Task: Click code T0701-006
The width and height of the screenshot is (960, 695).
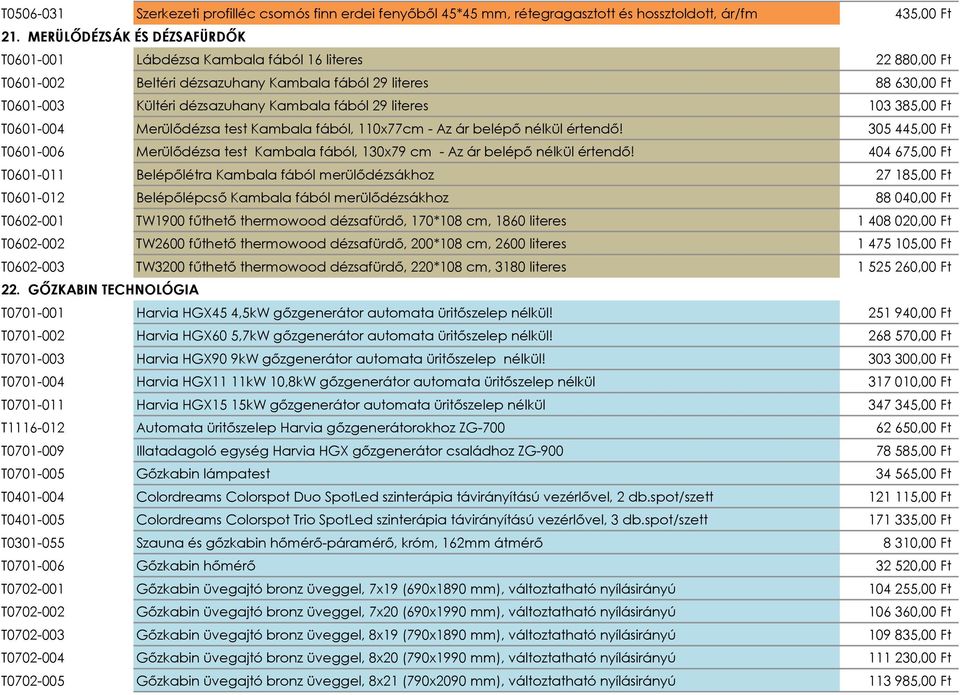Action: pyautogui.click(x=32, y=566)
